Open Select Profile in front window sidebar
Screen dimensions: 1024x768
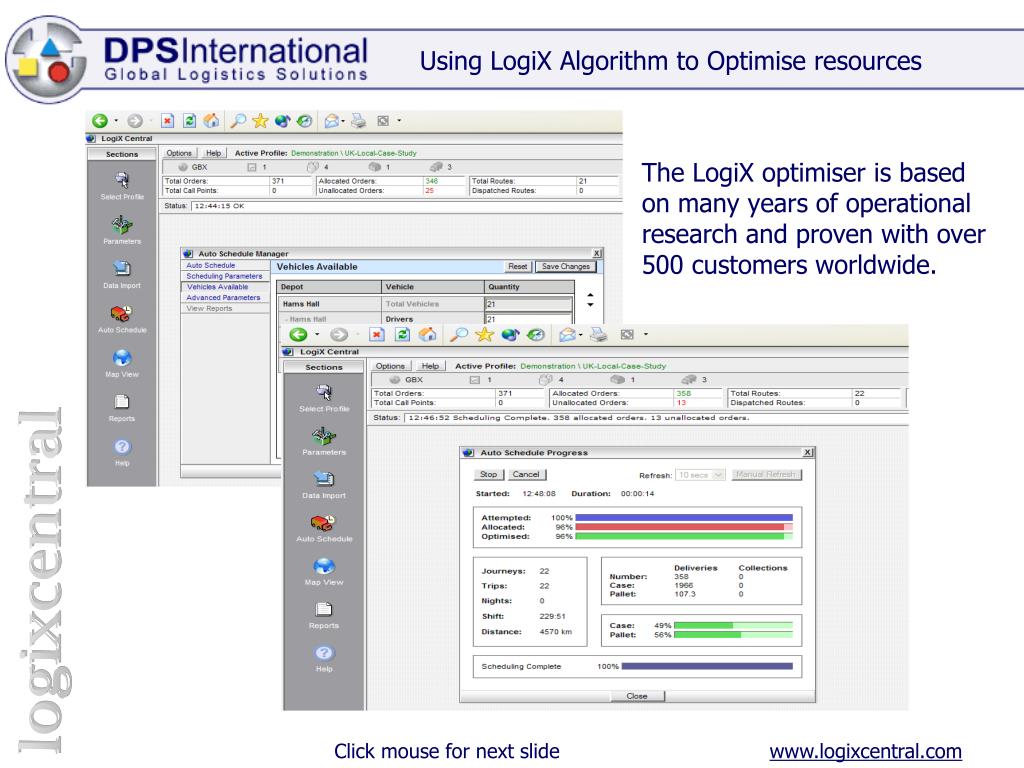point(324,398)
